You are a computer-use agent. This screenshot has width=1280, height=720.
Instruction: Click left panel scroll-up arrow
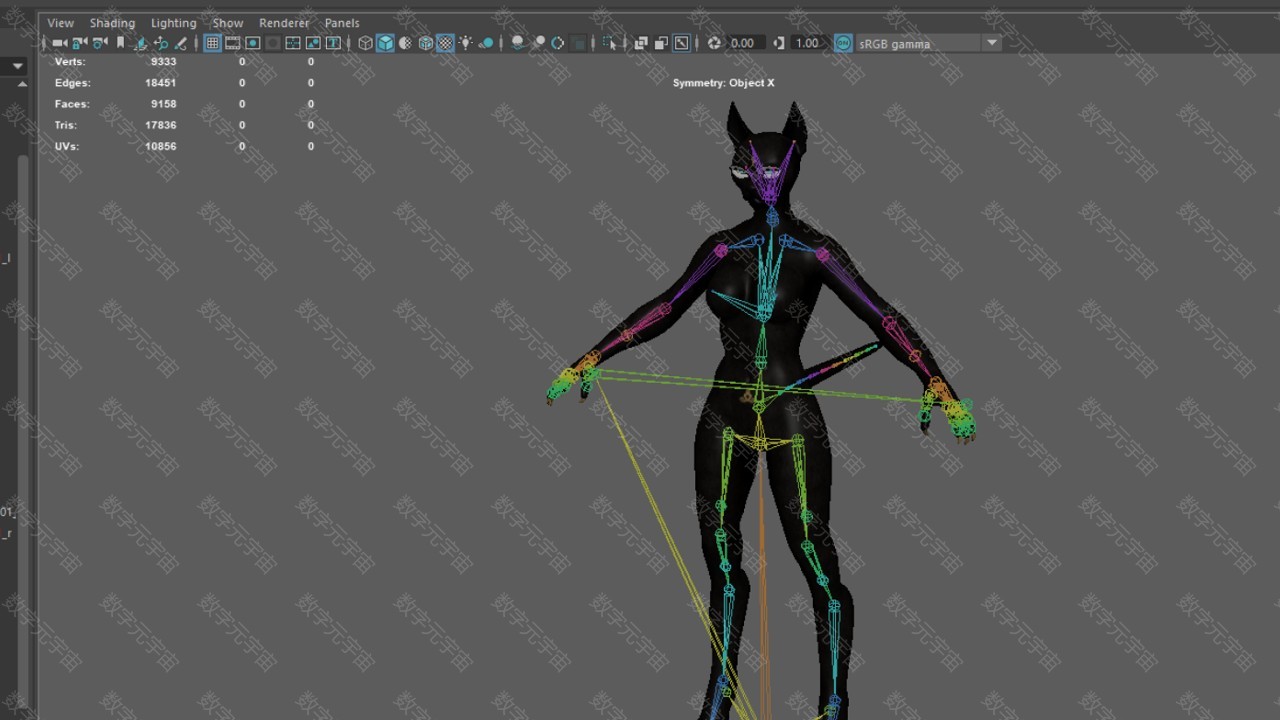22,85
